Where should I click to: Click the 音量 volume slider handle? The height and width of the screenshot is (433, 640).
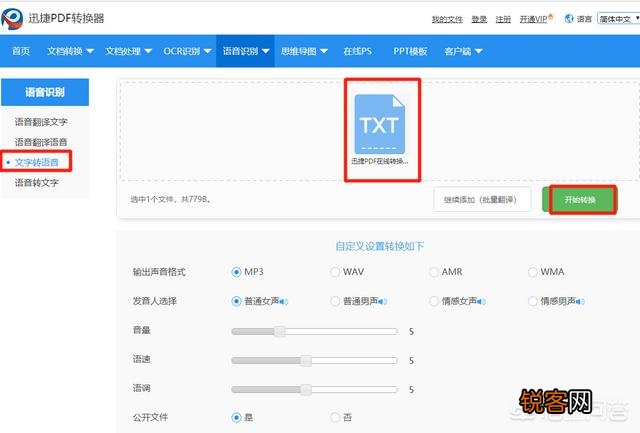280,331
